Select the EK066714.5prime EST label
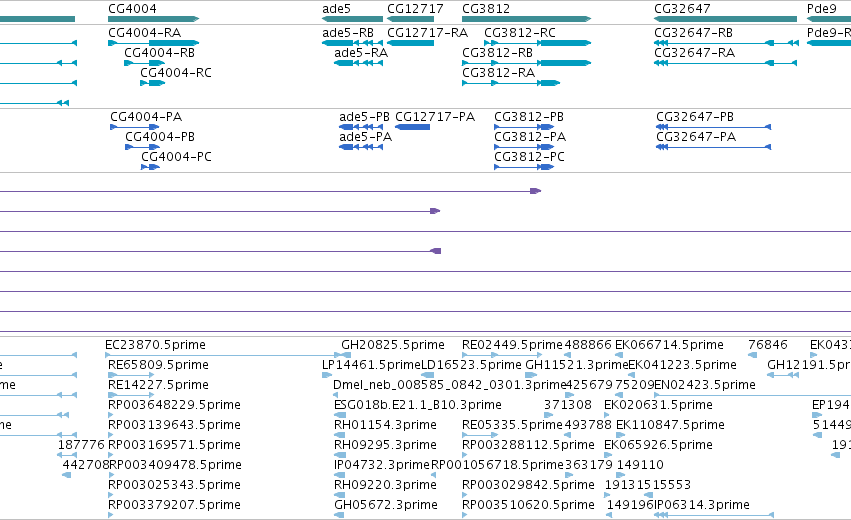This screenshot has width=851, height=520. [669, 345]
